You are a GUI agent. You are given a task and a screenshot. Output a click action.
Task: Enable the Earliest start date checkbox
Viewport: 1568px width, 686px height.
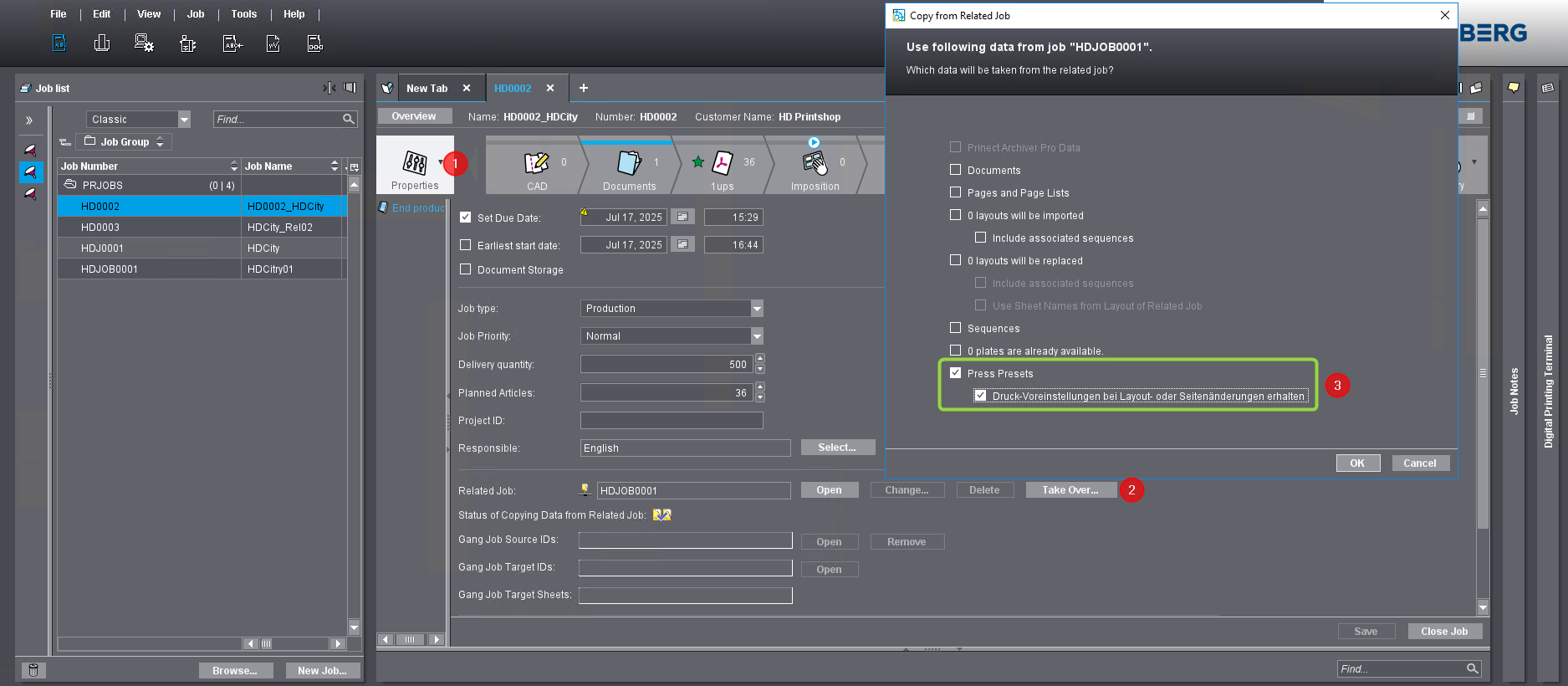(466, 245)
